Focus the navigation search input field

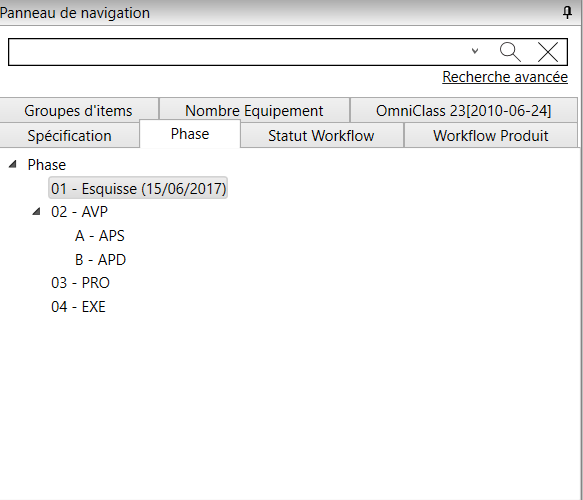click(x=238, y=52)
